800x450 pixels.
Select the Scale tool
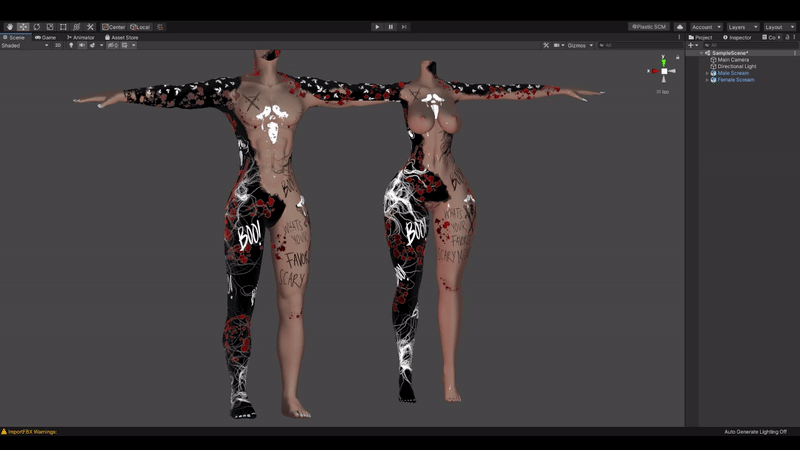(50, 27)
